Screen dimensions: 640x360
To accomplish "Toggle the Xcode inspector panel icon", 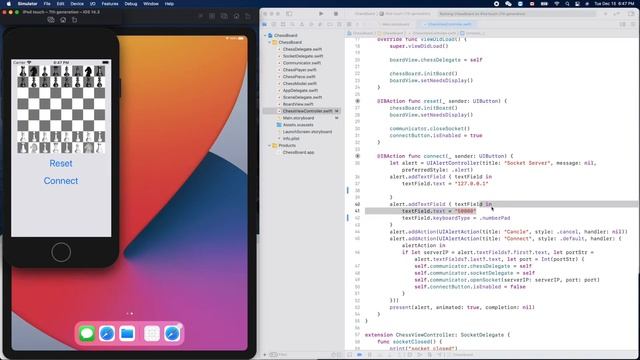I will 631,13.
